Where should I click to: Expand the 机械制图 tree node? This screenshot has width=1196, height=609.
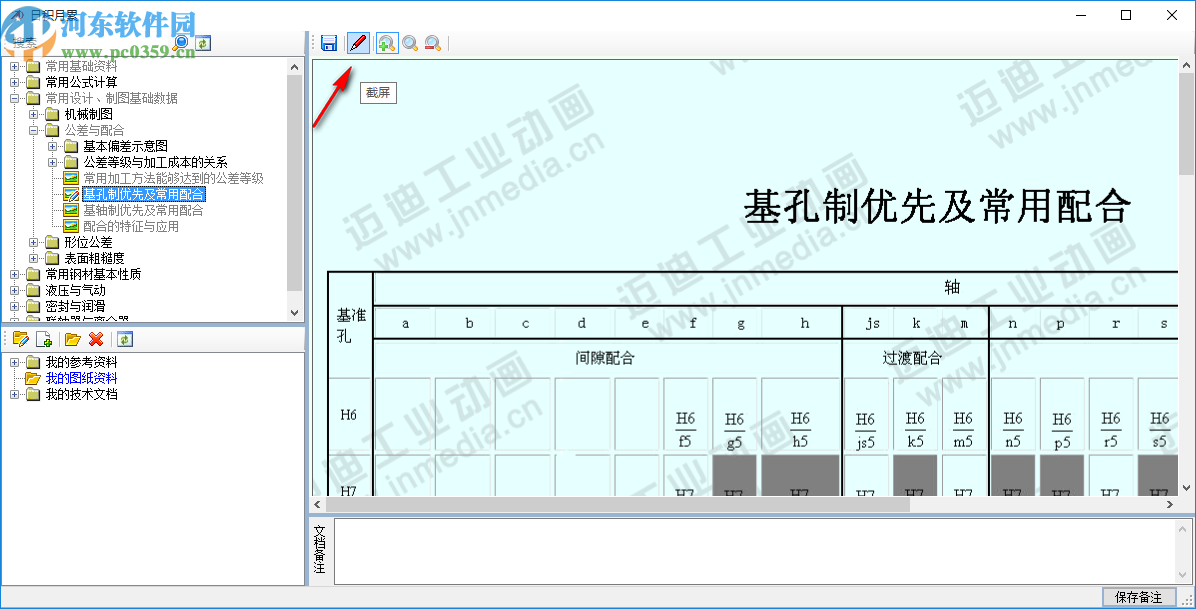pyautogui.click(x=35, y=113)
